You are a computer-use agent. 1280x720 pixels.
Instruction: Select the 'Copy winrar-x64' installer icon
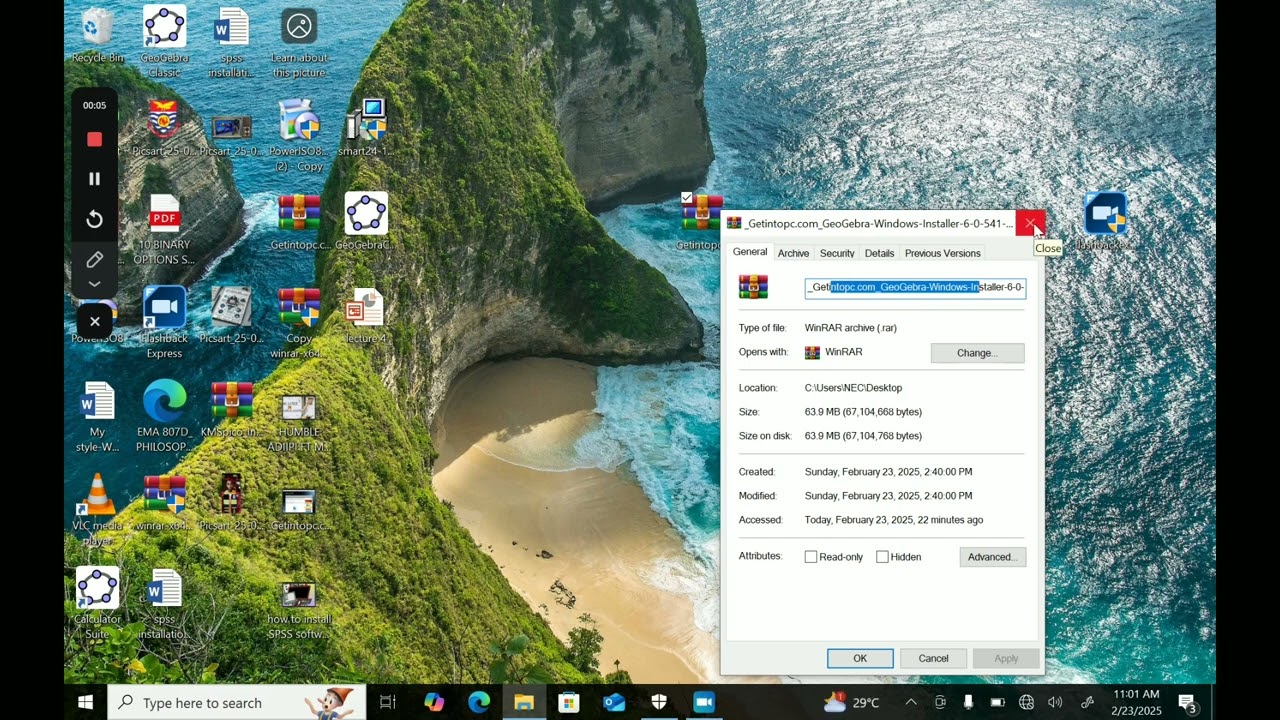[x=299, y=322]
